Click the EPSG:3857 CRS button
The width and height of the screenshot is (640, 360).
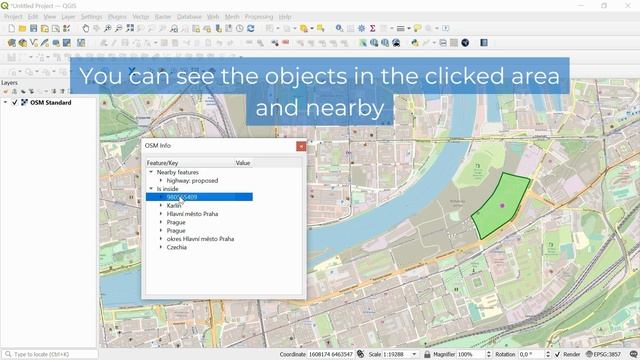coord(603,354)
